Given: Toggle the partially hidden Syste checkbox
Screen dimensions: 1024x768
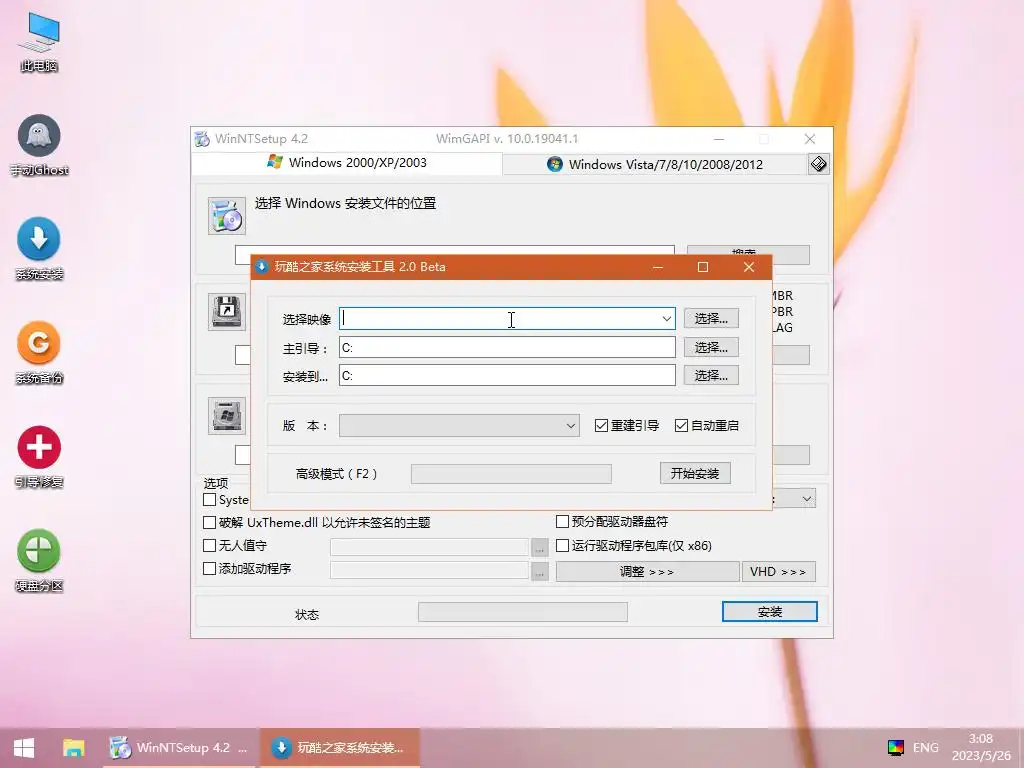Looking at the screenshot, I should [210, 500].
